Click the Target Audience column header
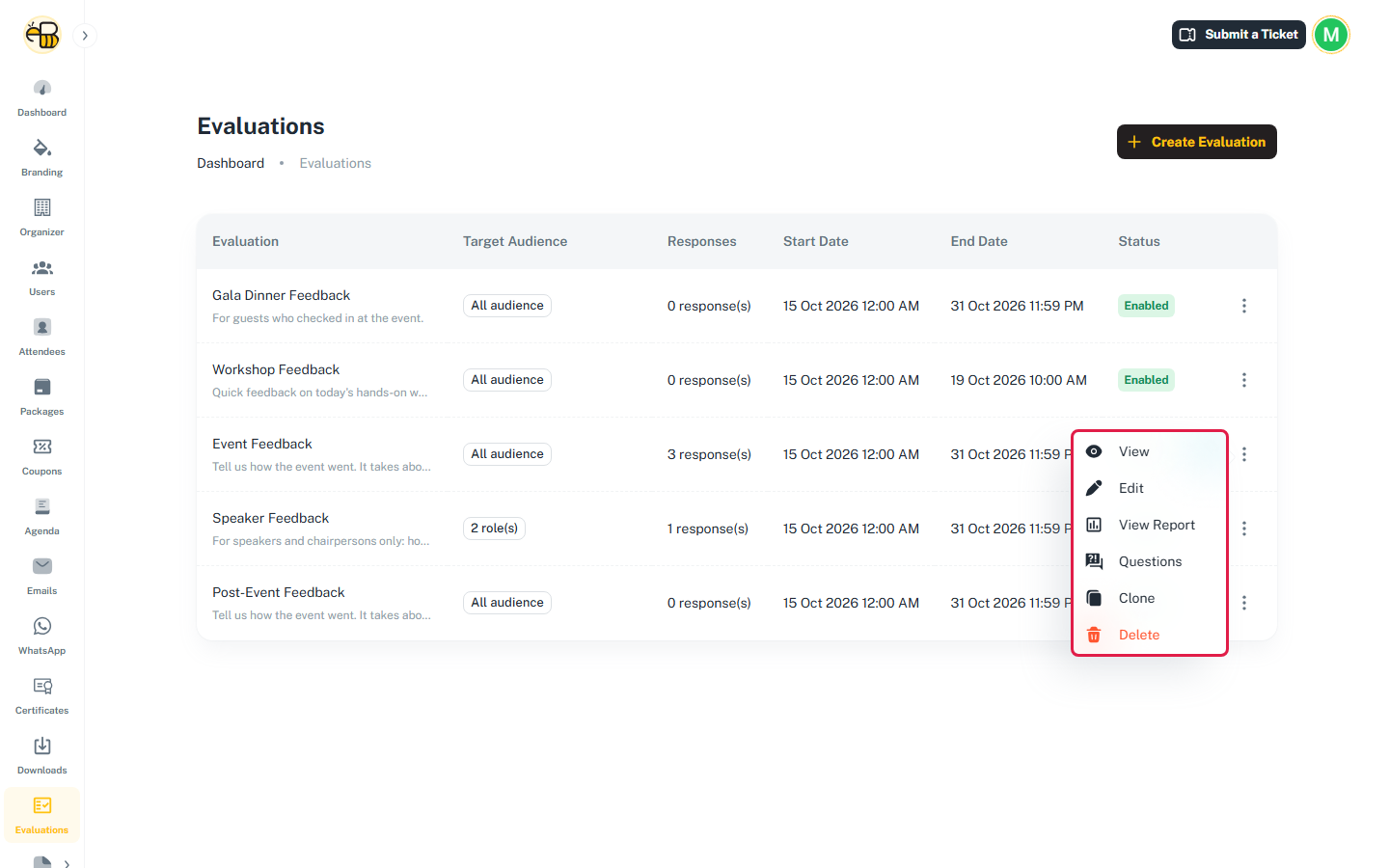The image size is (1389, 868). click(x=515, y=241)
